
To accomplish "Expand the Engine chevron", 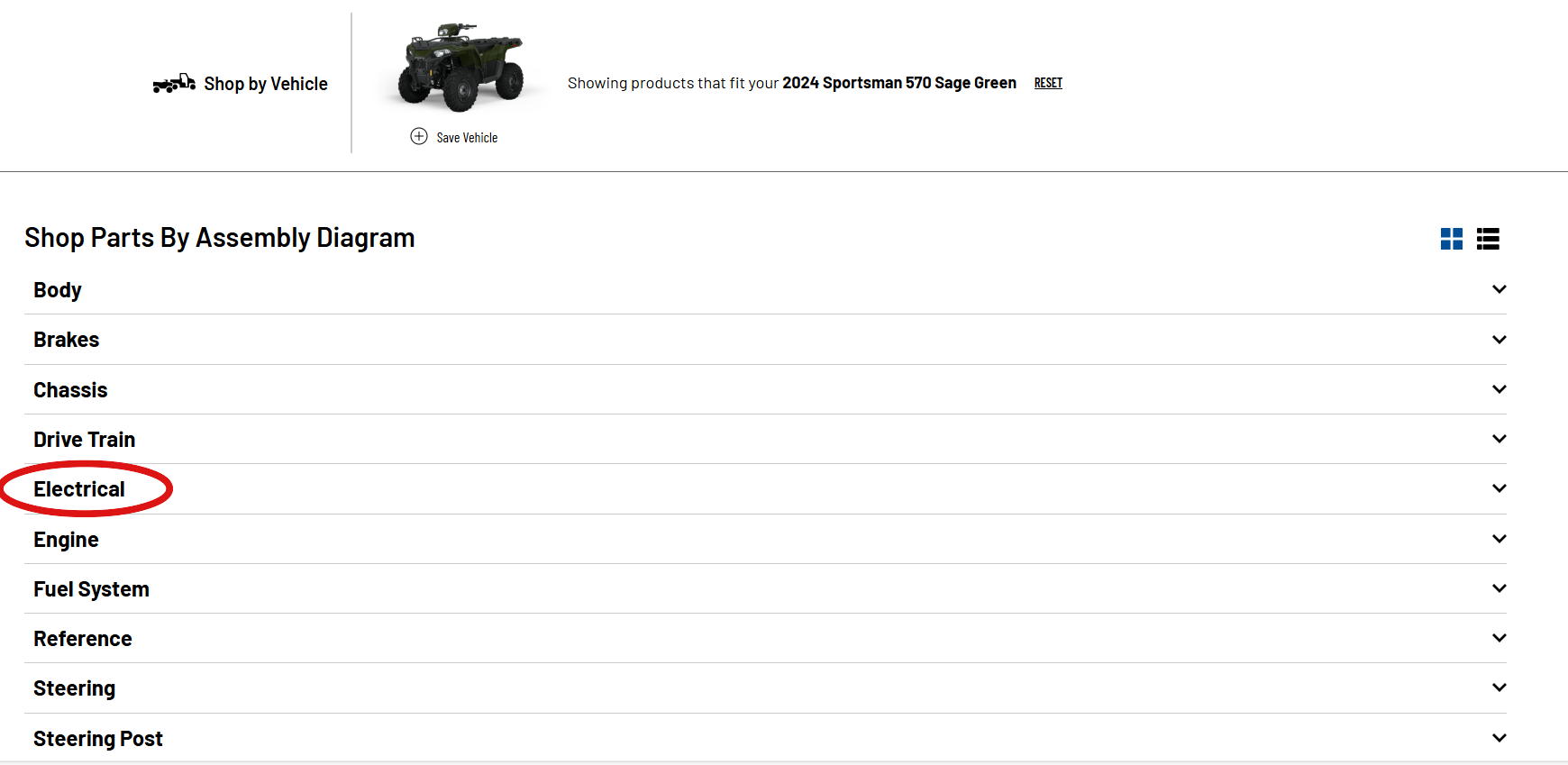I will click(1499, 539).
